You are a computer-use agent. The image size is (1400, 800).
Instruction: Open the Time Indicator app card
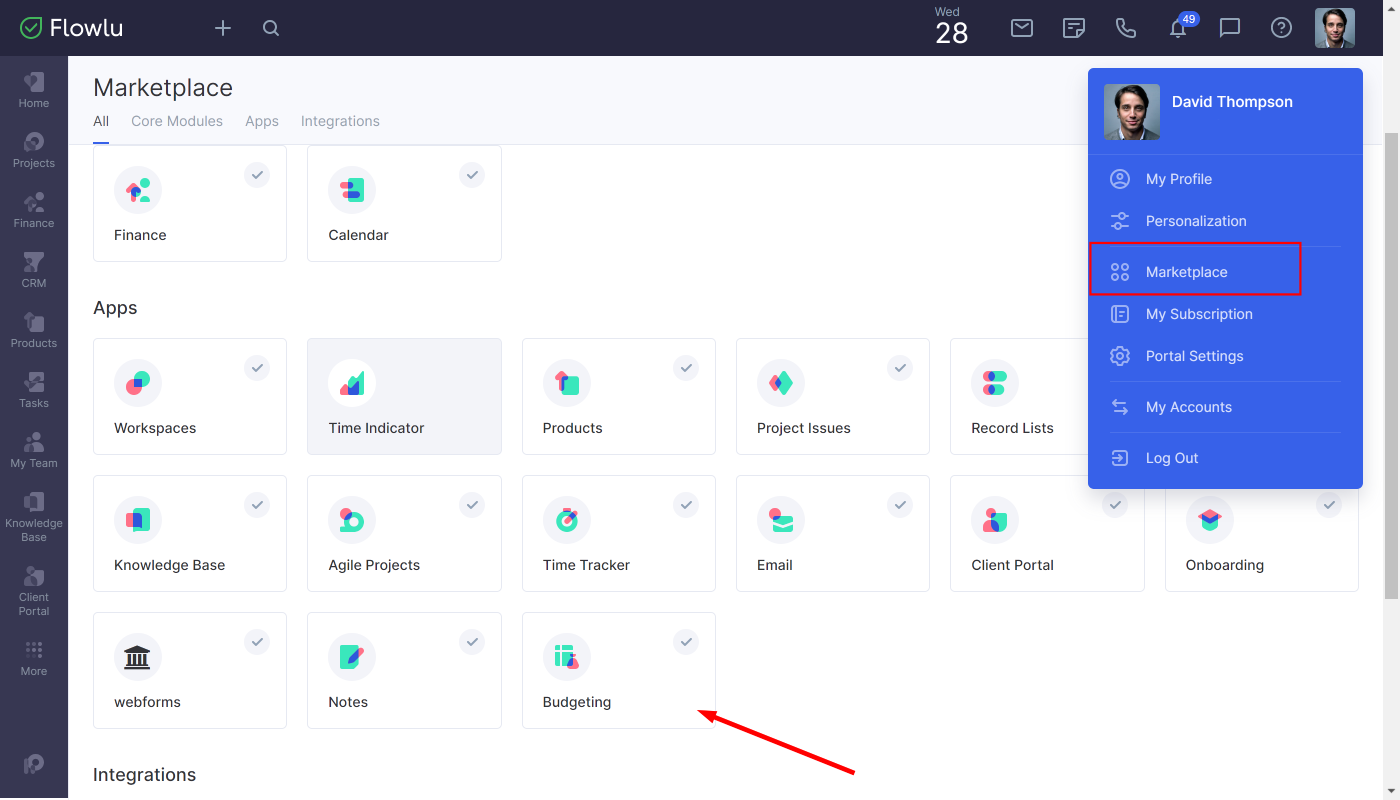point(404,396)
